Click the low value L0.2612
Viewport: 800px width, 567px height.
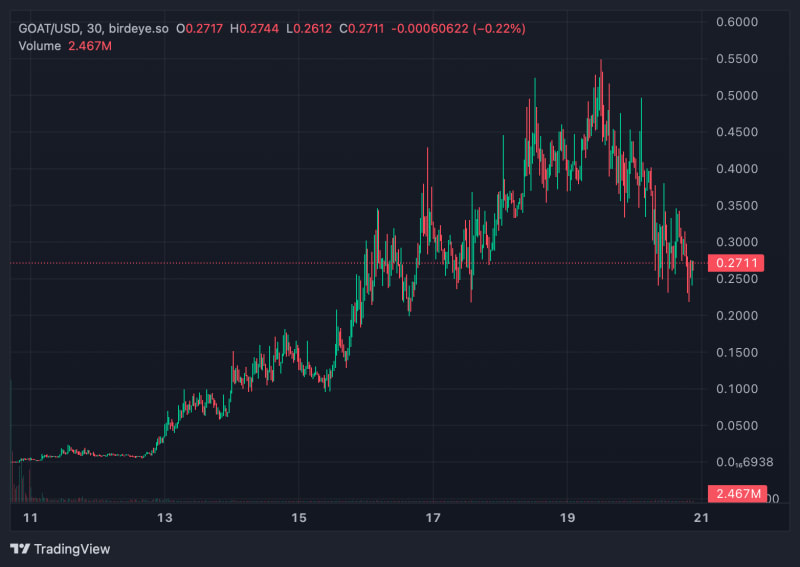[309, 29]
